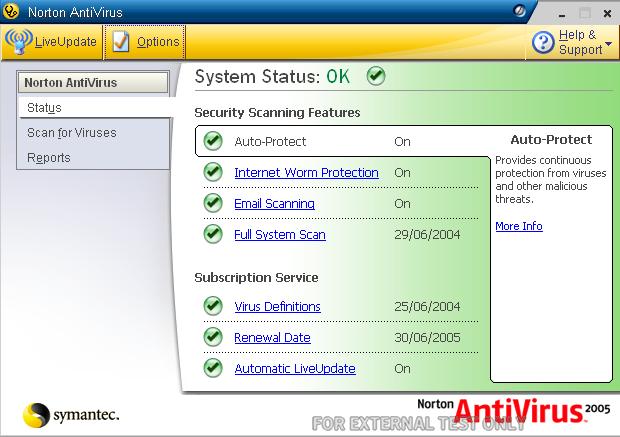This screenshot has width=620, height=437.
Task: Open the Renewal Date link
Action: [x=272, y=338]
